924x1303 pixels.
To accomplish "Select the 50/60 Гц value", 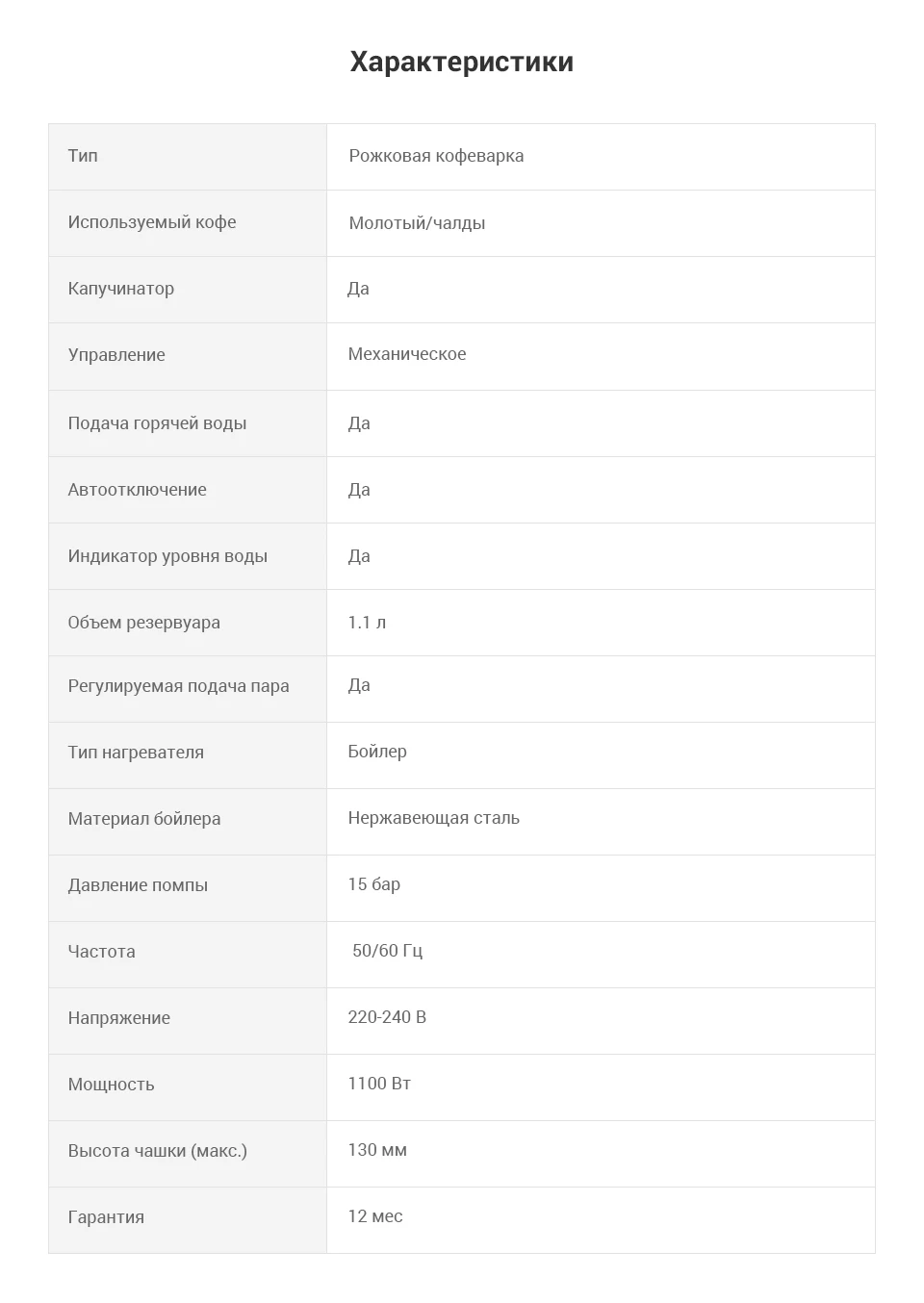I will (x=387, y=951).
